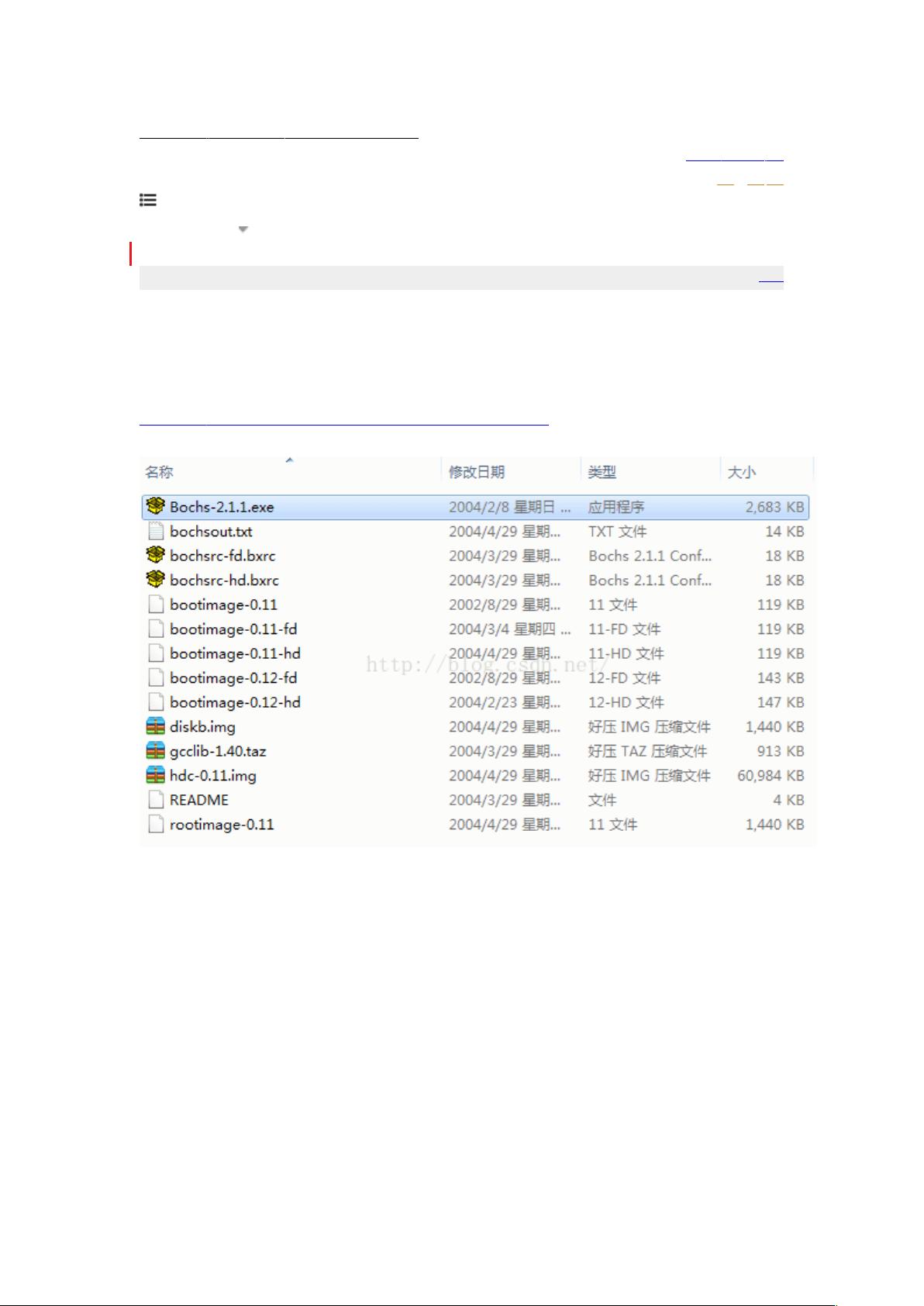Image resolution: width=924 pixels, height=1306 pixels.
Task: Sort by the 类型 column header
Action: (602, 472)
